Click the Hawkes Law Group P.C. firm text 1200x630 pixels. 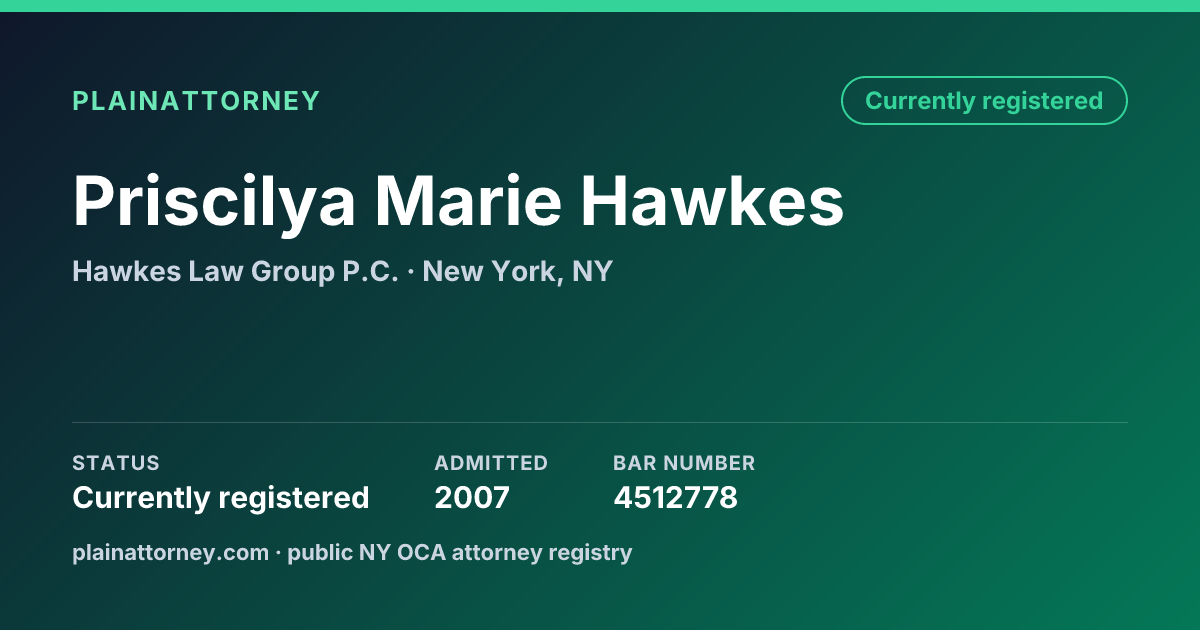point(235,271)
